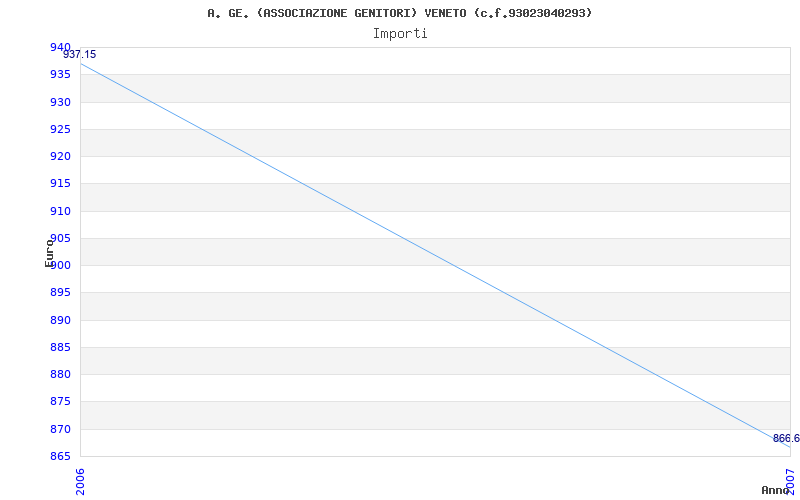
Task: Click the 937.15 data label
Action: (80, 55)
